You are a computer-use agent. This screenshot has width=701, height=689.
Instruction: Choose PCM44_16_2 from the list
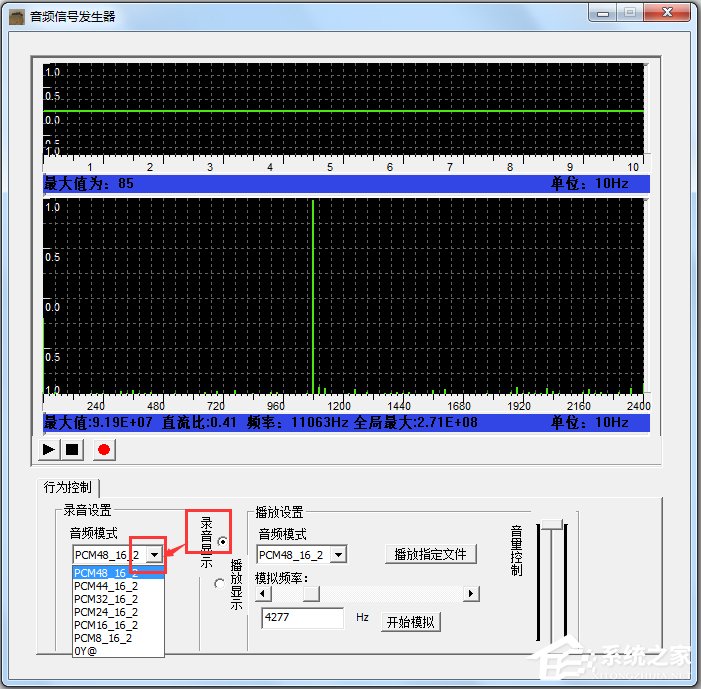point(118,586)
